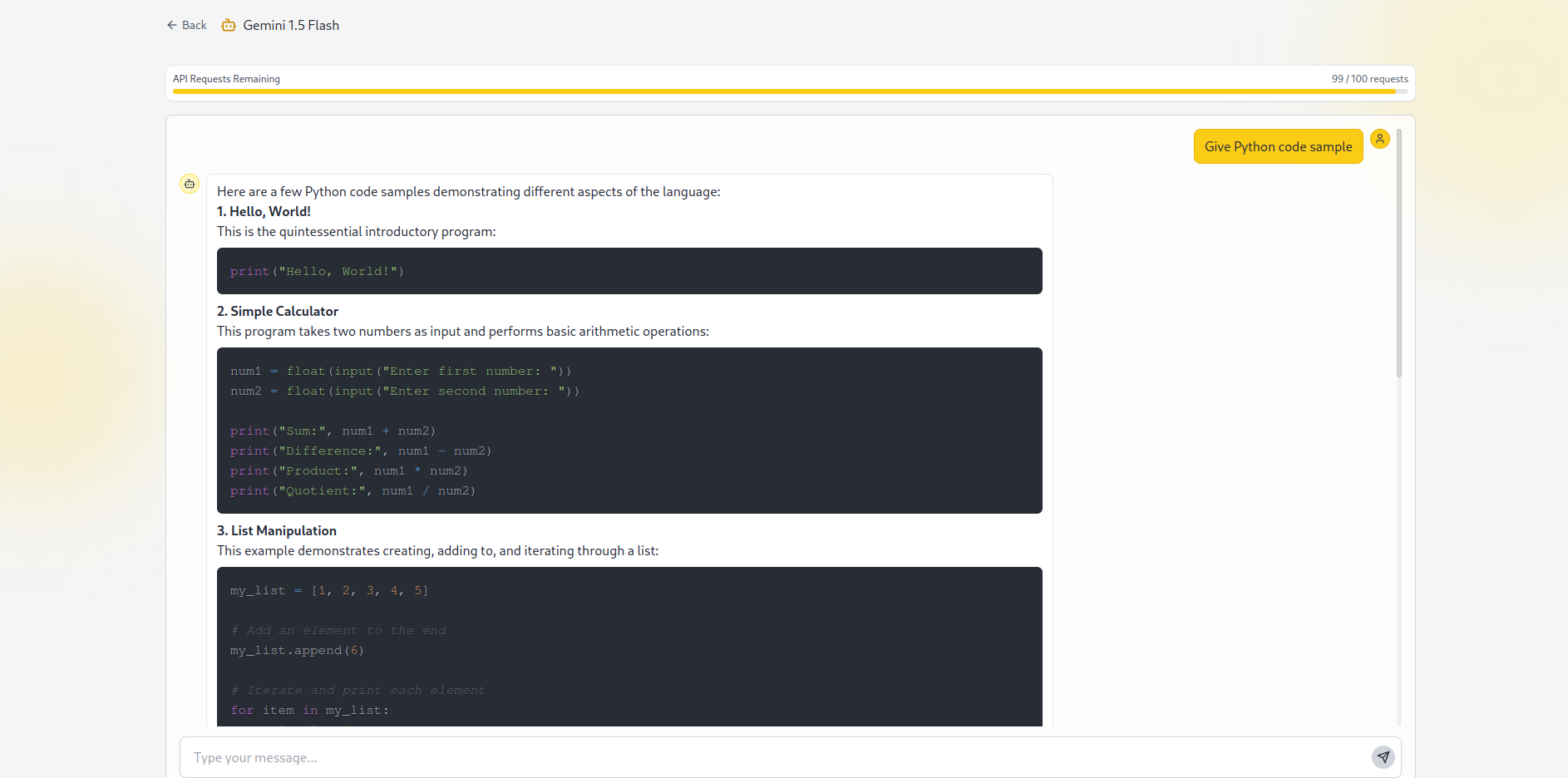Click the user avatar icon beside the sent message

[1380, 139]
